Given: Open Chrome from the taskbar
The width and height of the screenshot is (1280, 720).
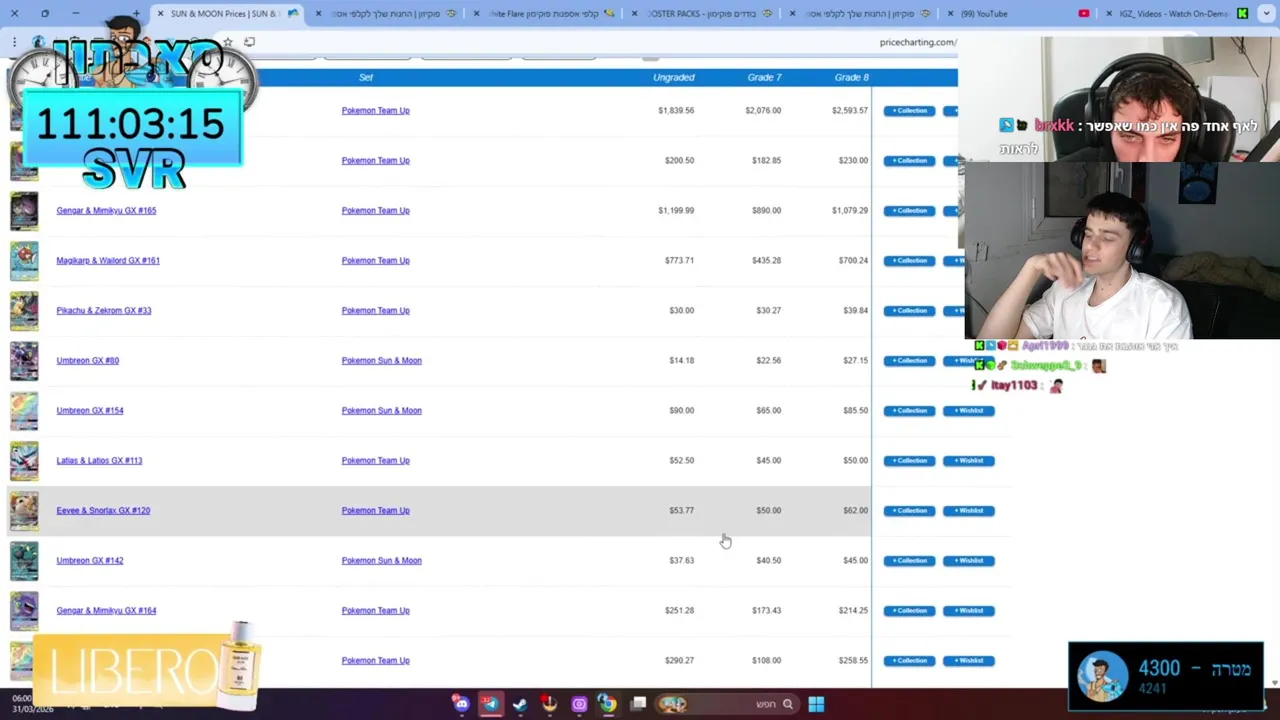Looking at the screenshot, I should click(607, 704).
